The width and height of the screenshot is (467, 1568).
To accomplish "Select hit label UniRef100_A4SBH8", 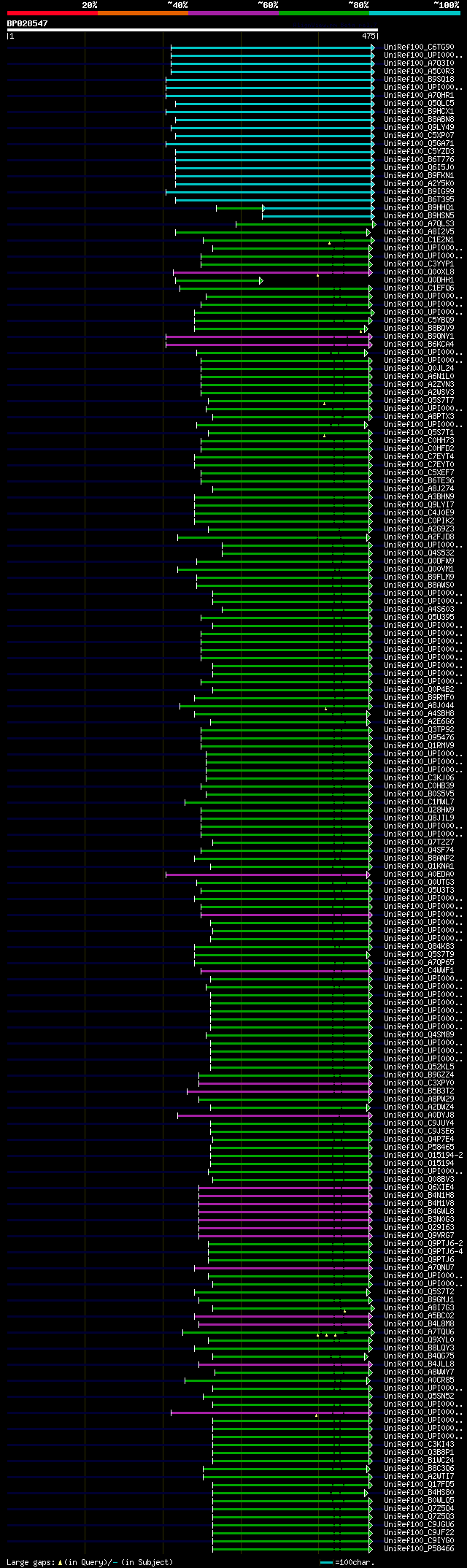I will (x=419, y=714).
